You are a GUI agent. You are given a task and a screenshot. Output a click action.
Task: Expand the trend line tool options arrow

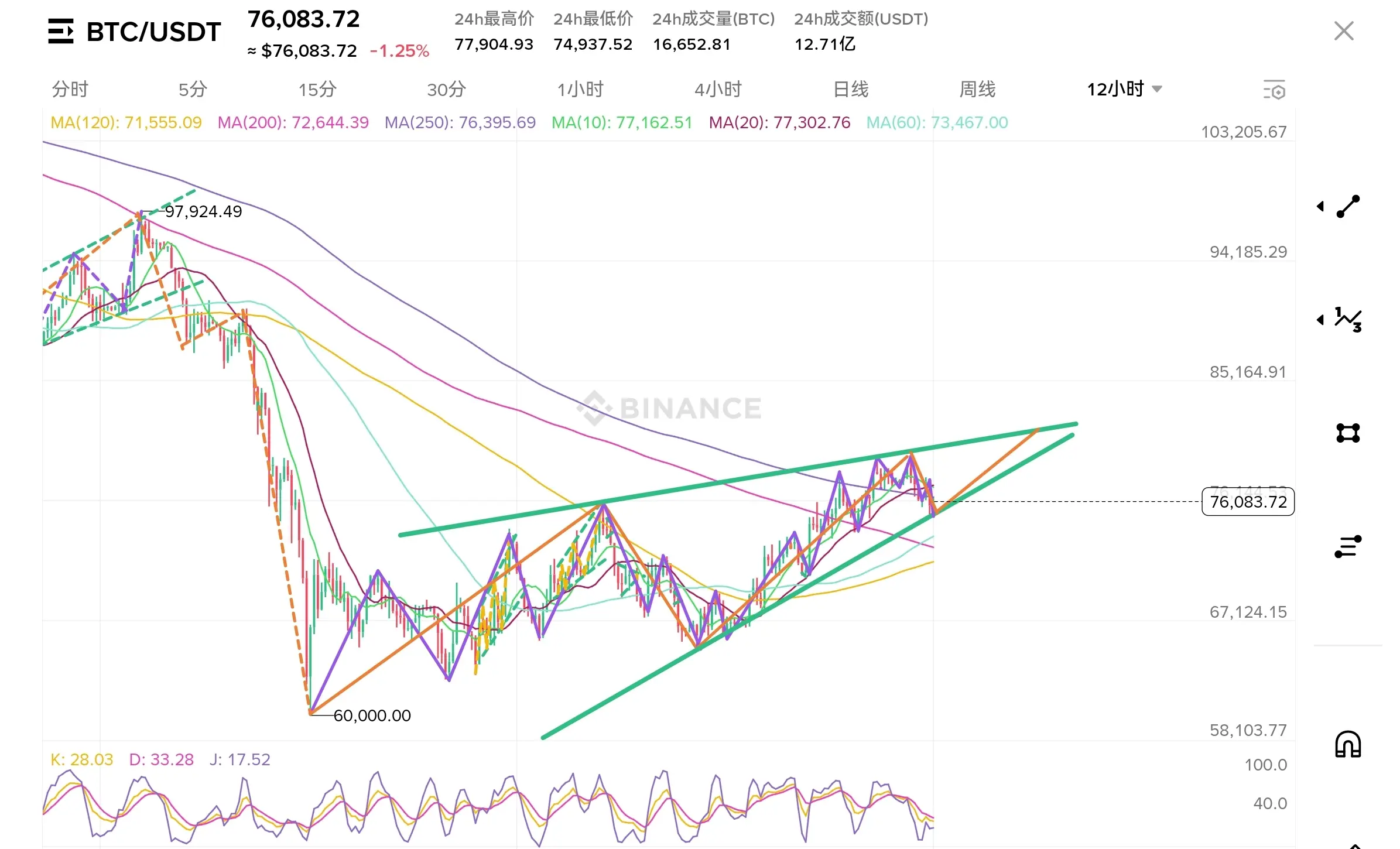[x=1320, y=206]
